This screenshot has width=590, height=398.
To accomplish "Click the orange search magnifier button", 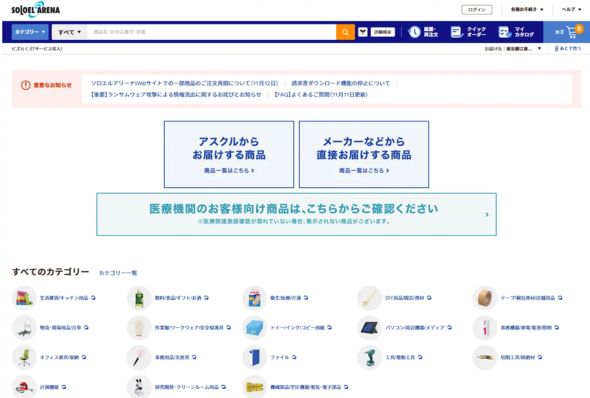I will coord(345,32).
